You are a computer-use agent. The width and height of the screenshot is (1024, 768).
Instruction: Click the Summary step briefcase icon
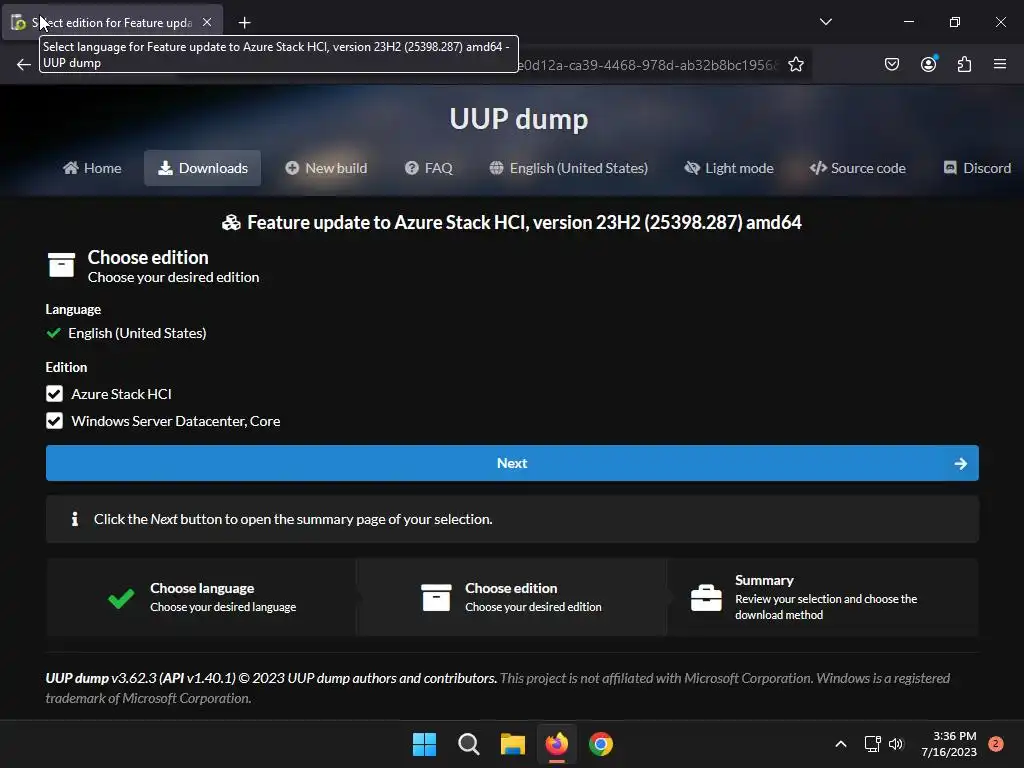(706, 598)
